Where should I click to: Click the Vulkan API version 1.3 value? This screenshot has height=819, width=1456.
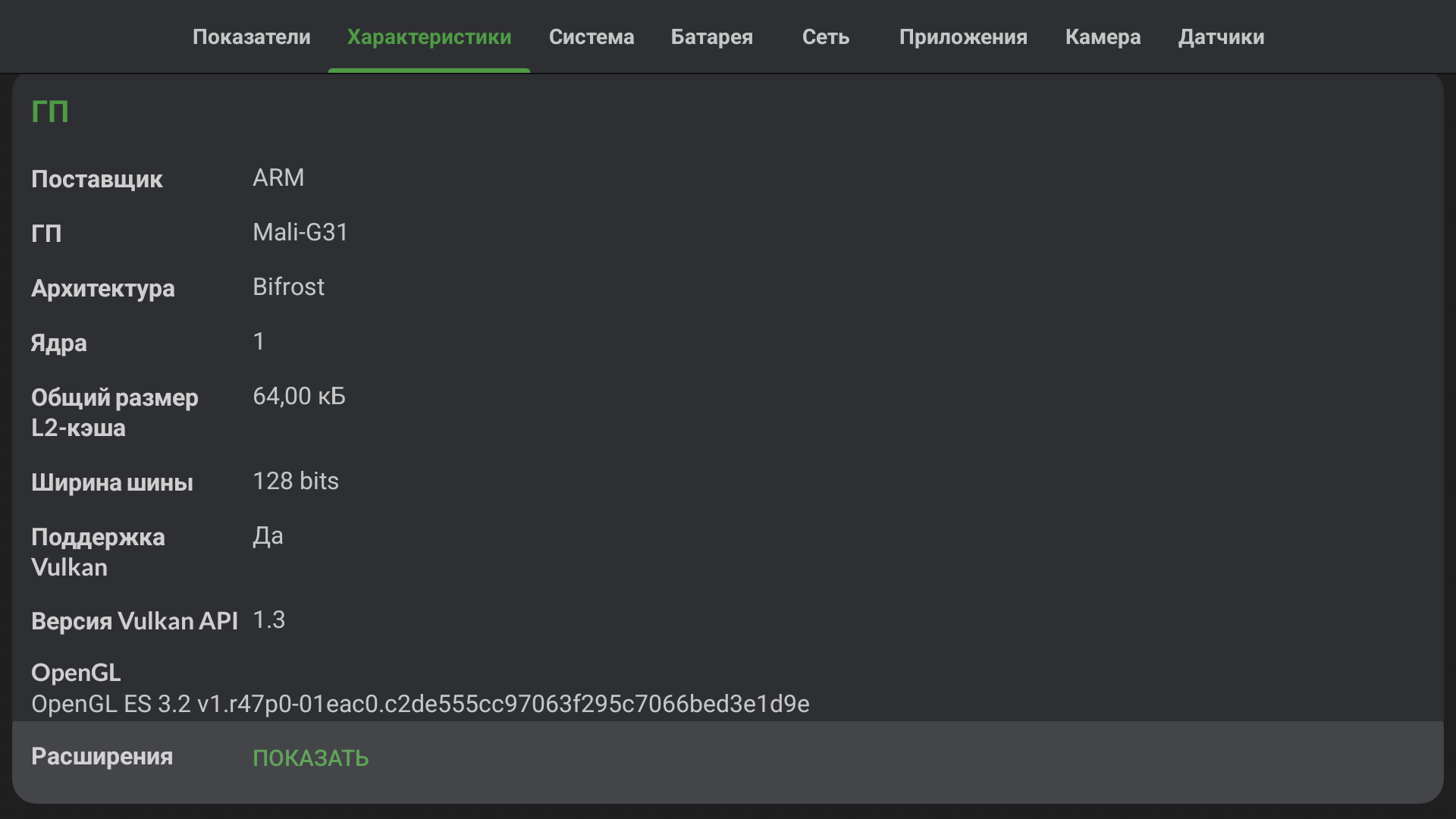(268, 620)
